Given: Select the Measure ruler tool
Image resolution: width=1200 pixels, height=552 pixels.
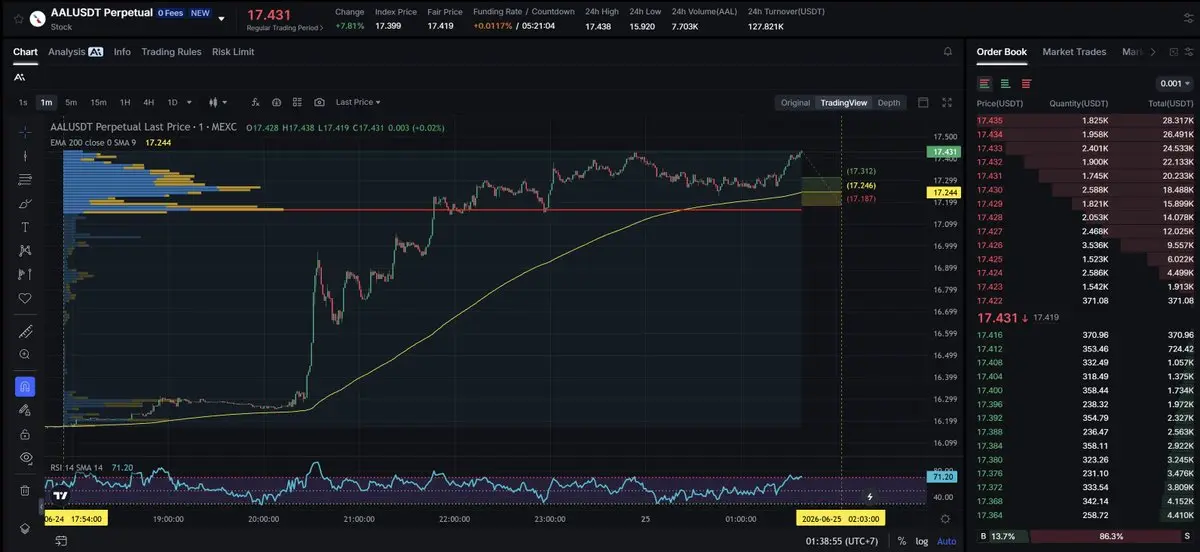Looking at the screenshot, I should tap(25, 332).
